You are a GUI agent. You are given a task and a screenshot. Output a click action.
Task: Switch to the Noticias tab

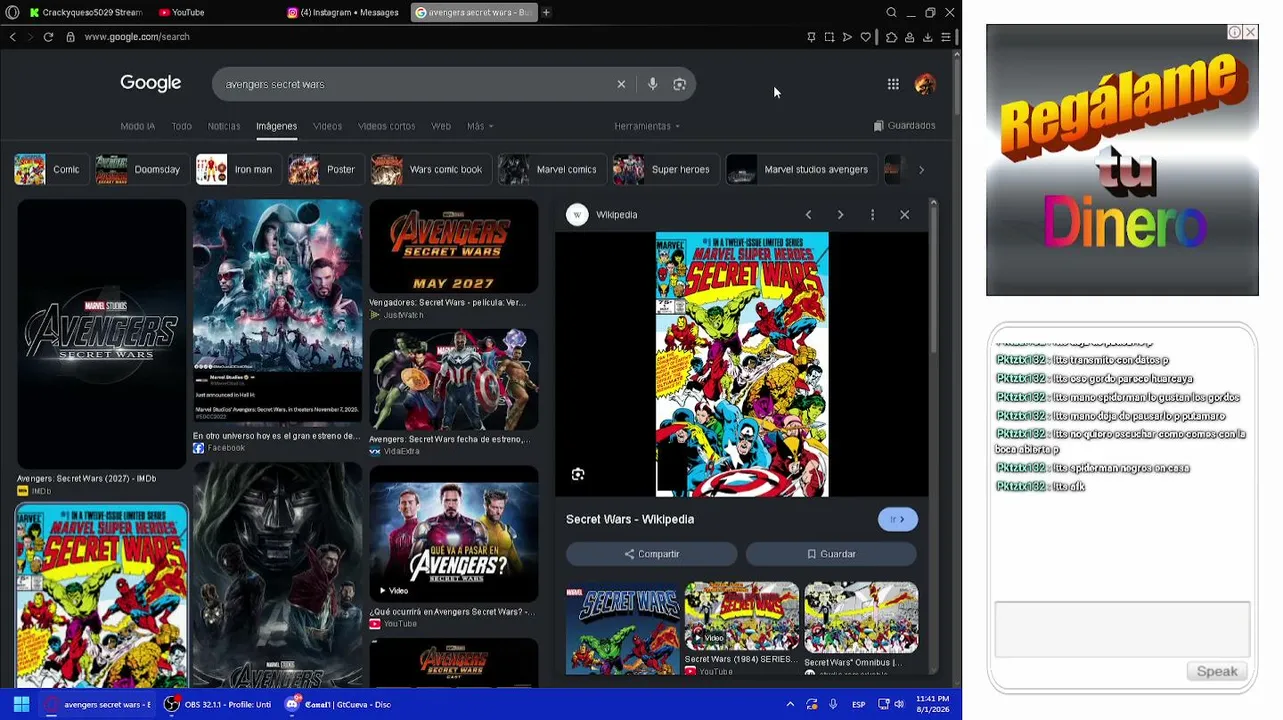[x=224, y=126]
